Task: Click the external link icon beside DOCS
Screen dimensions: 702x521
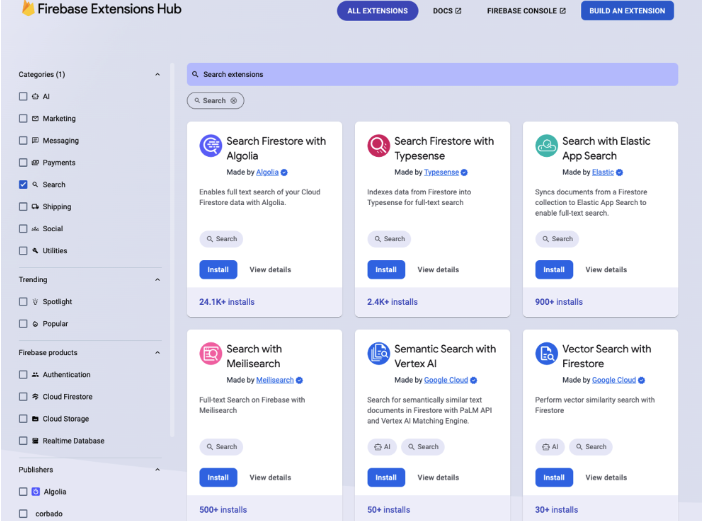Action: tap(458, 11)
